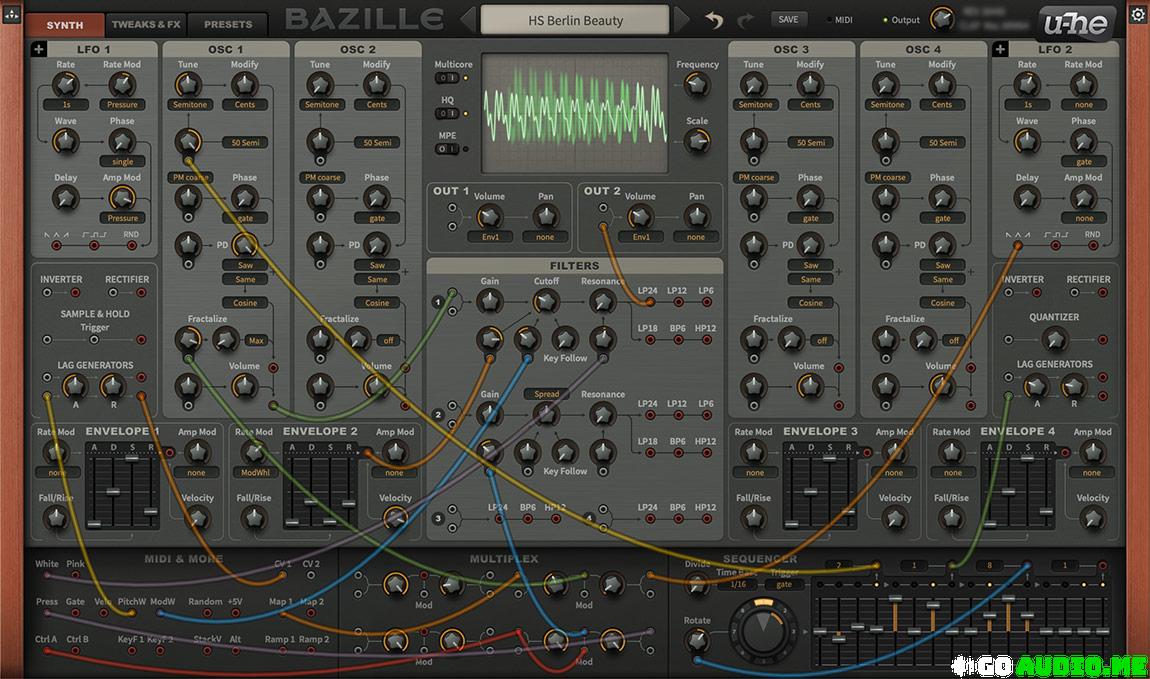Toggle the Multicore switch
1150x679 pixels.
coord(447,78)
